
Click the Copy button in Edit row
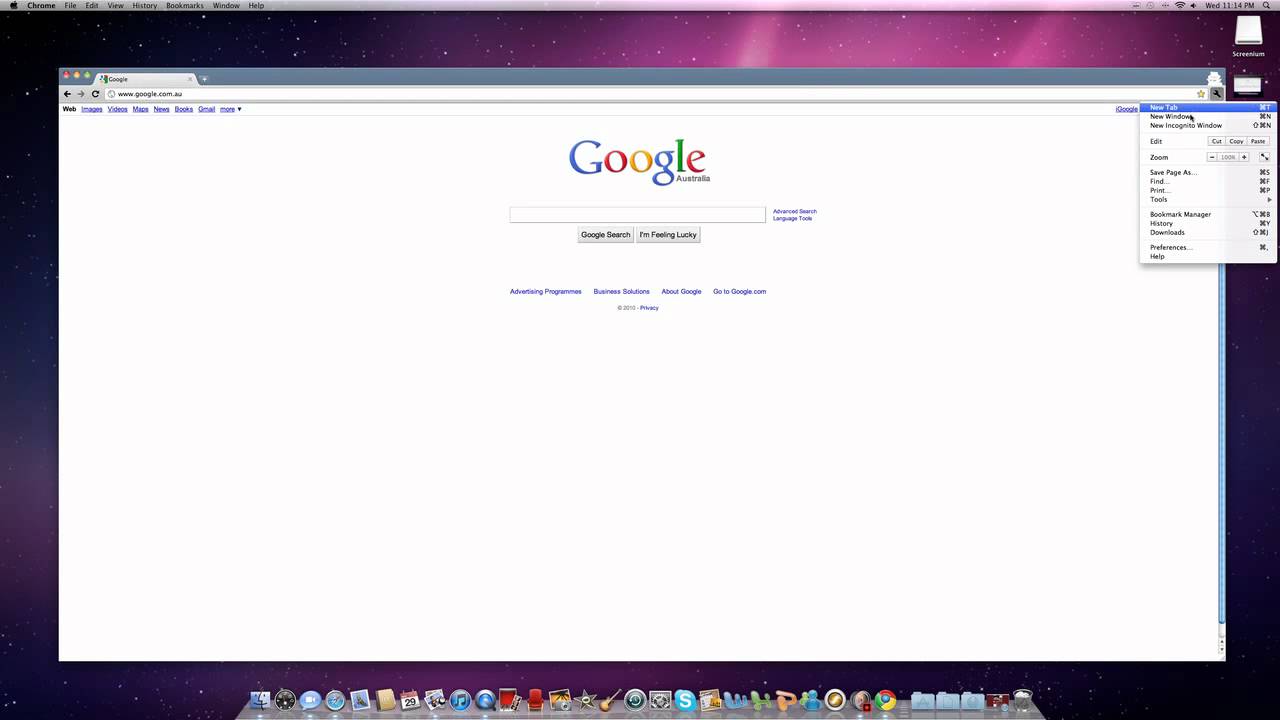click(1237, 141)
